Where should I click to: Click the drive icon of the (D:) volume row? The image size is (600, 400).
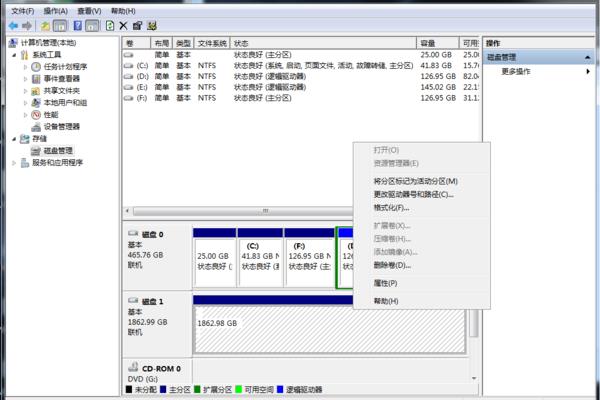(x=129, y=77)
